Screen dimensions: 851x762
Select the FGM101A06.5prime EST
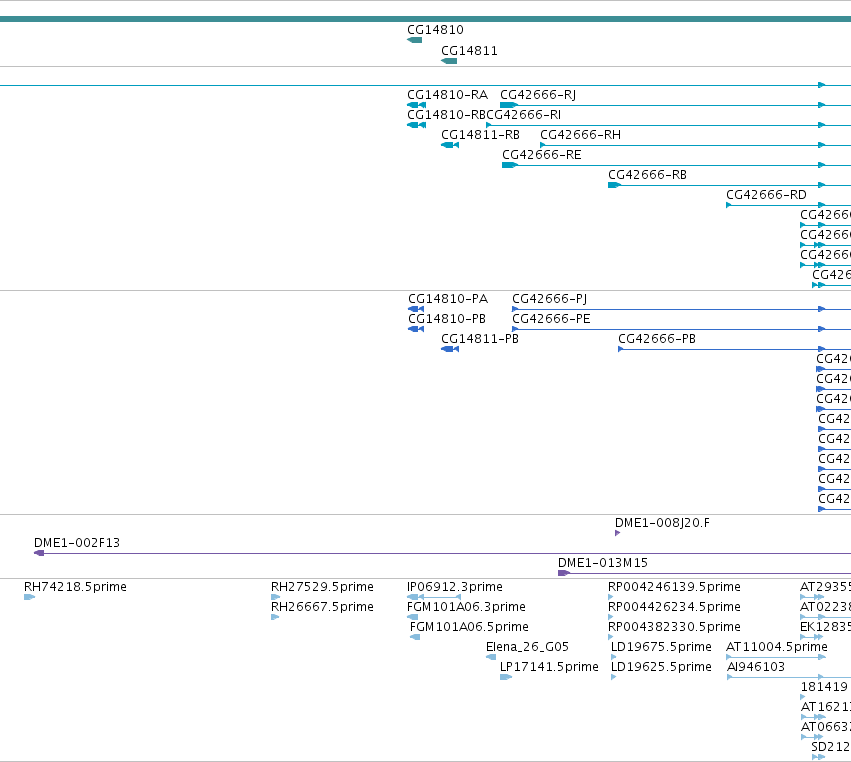pyautogui.click(x=469, y=627)
